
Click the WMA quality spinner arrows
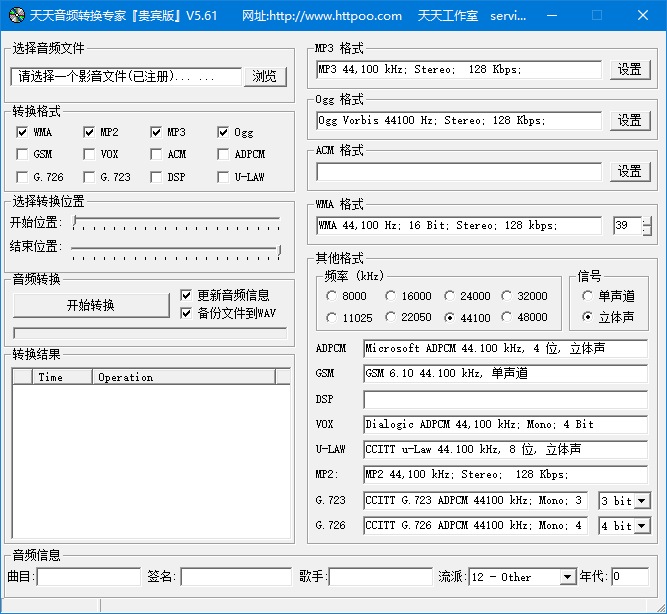point(646,226)
